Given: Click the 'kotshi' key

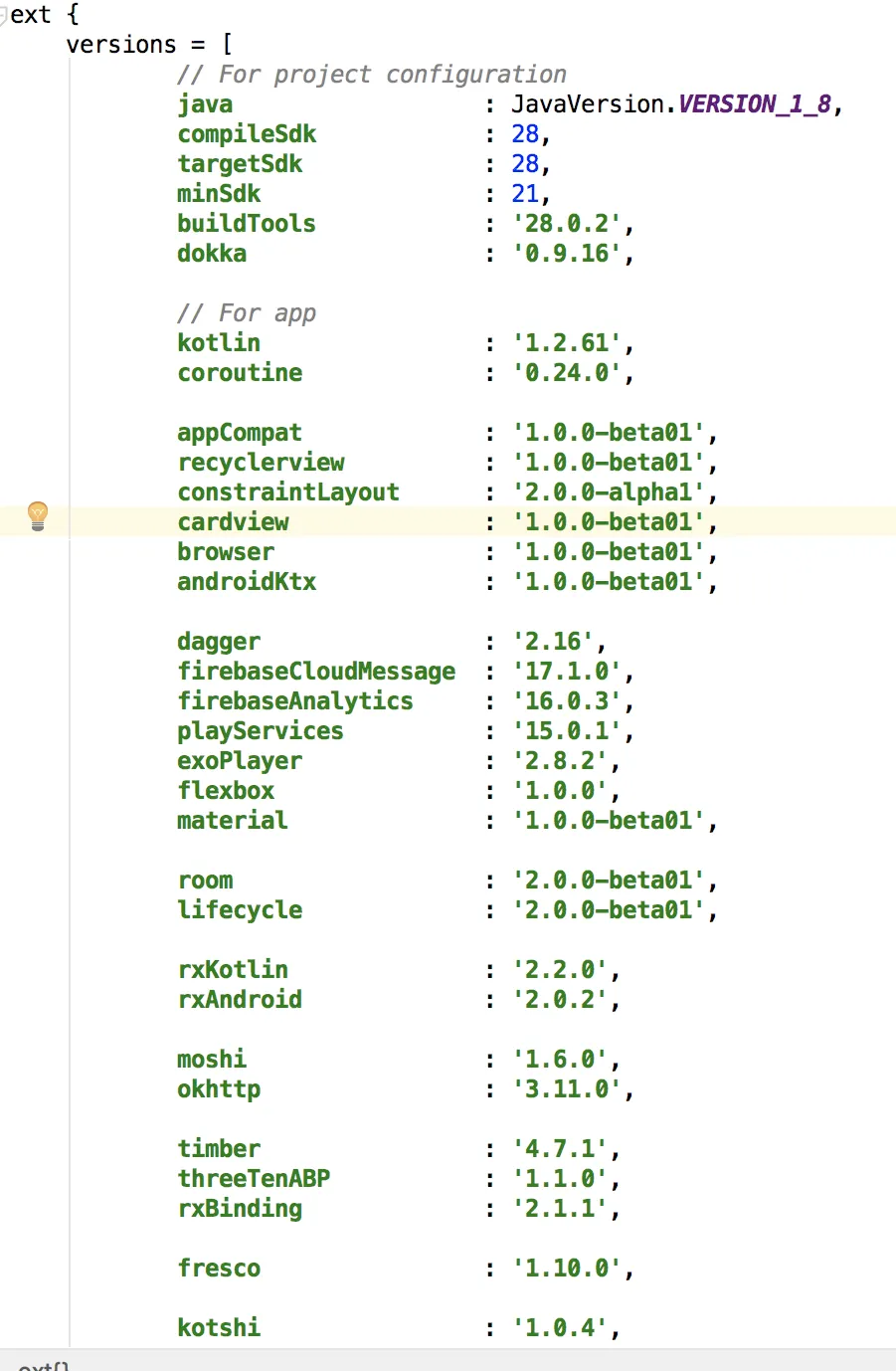Looking at the screenshot, I should pyautogui.click(x=219, y=1328).
